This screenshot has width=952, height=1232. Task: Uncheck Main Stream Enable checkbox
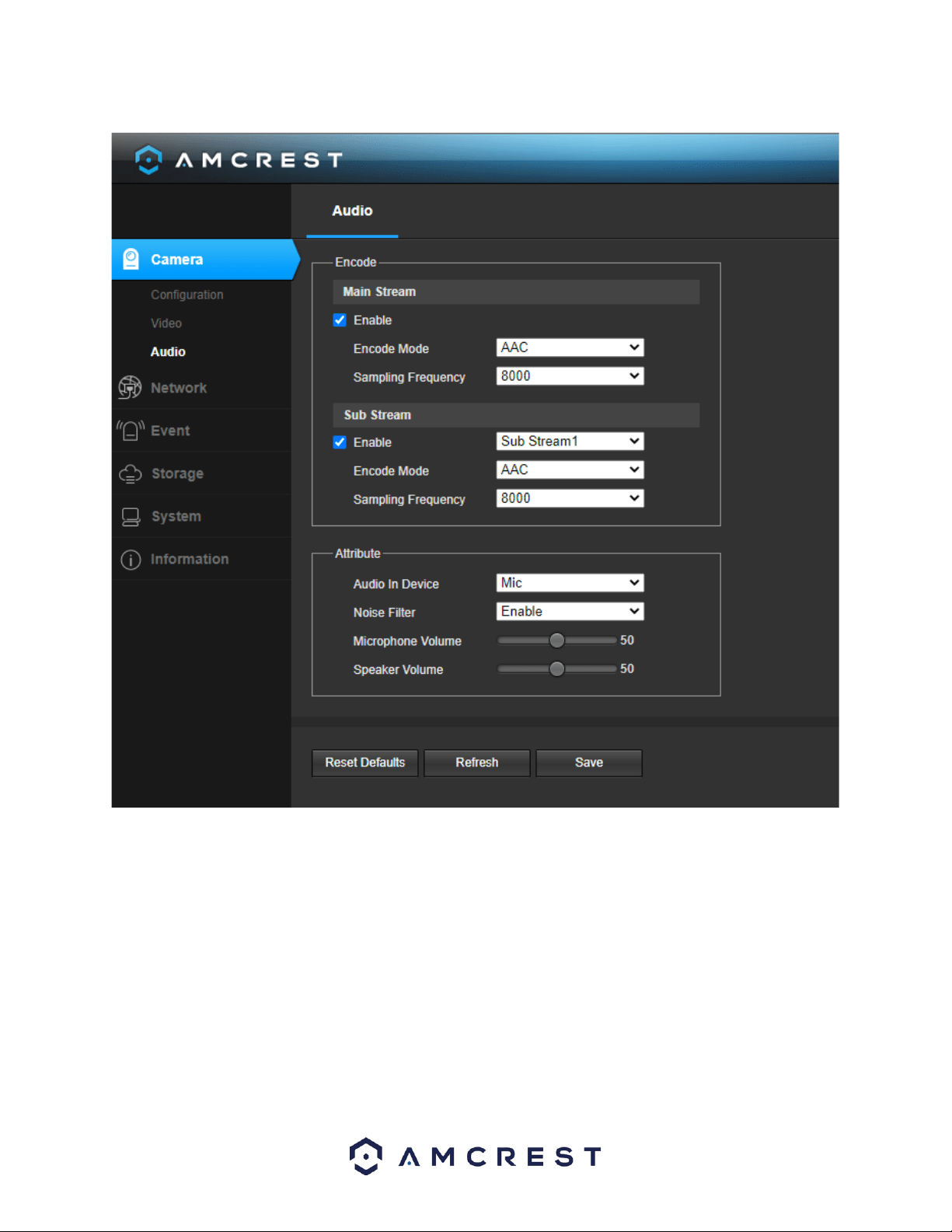point(340,320)
